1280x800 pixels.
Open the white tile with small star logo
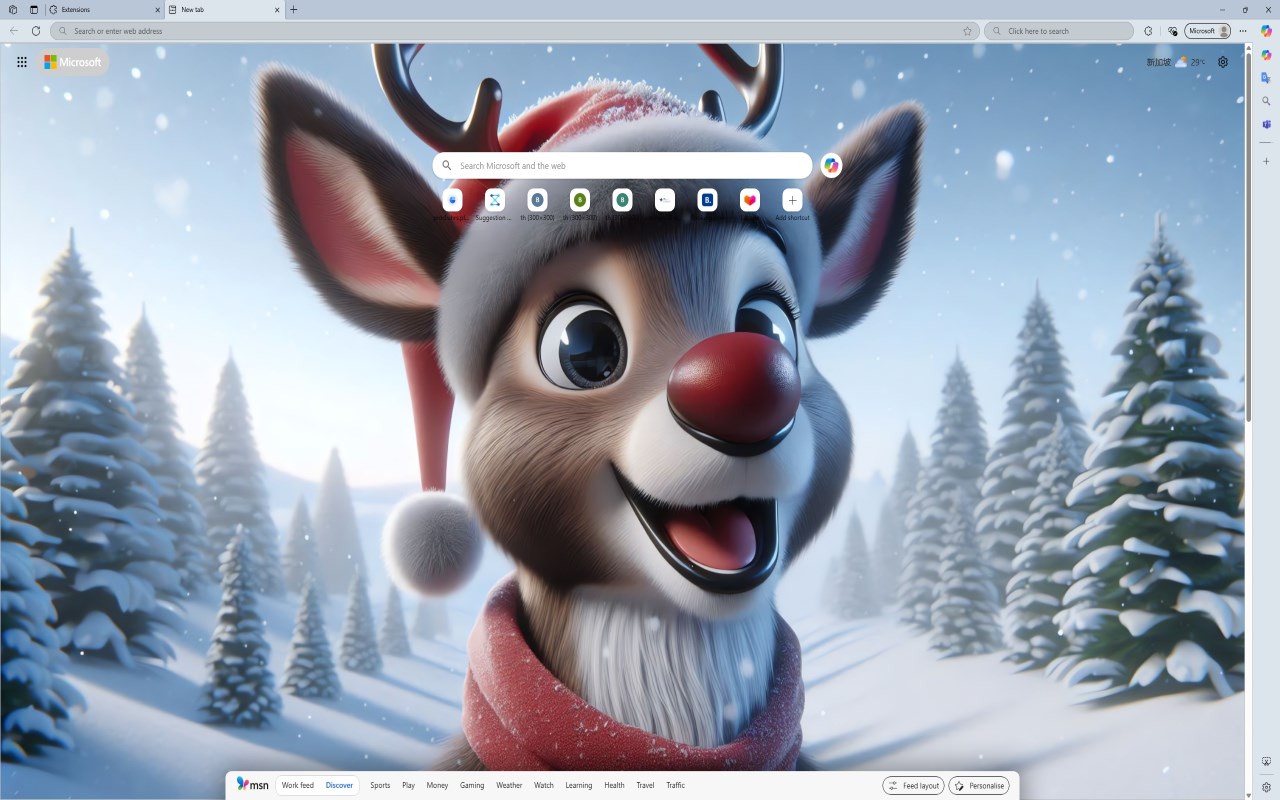665,204
